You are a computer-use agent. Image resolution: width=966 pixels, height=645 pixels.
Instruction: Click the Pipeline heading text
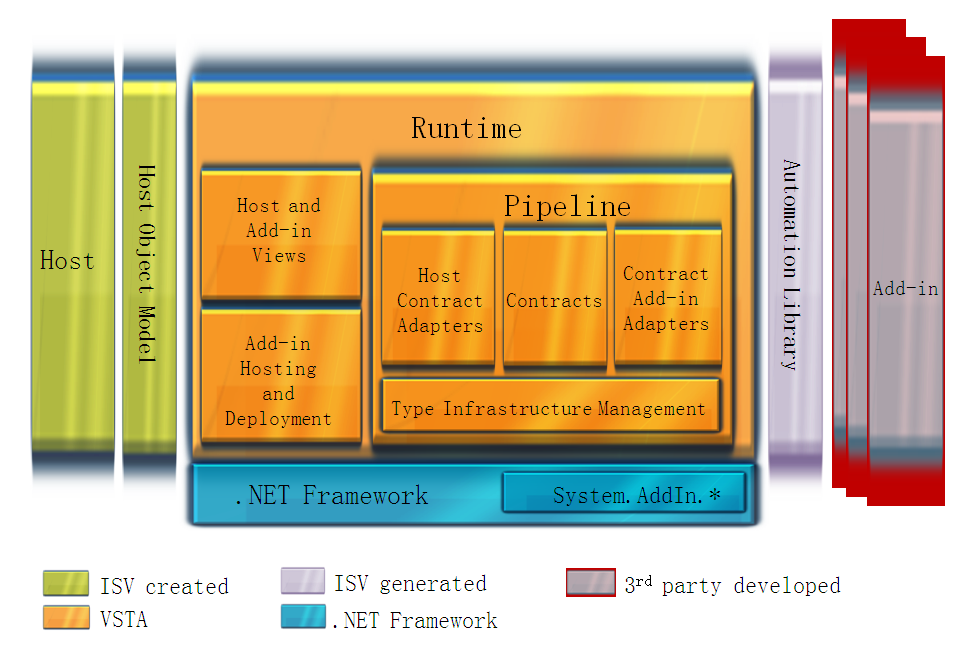567,206
